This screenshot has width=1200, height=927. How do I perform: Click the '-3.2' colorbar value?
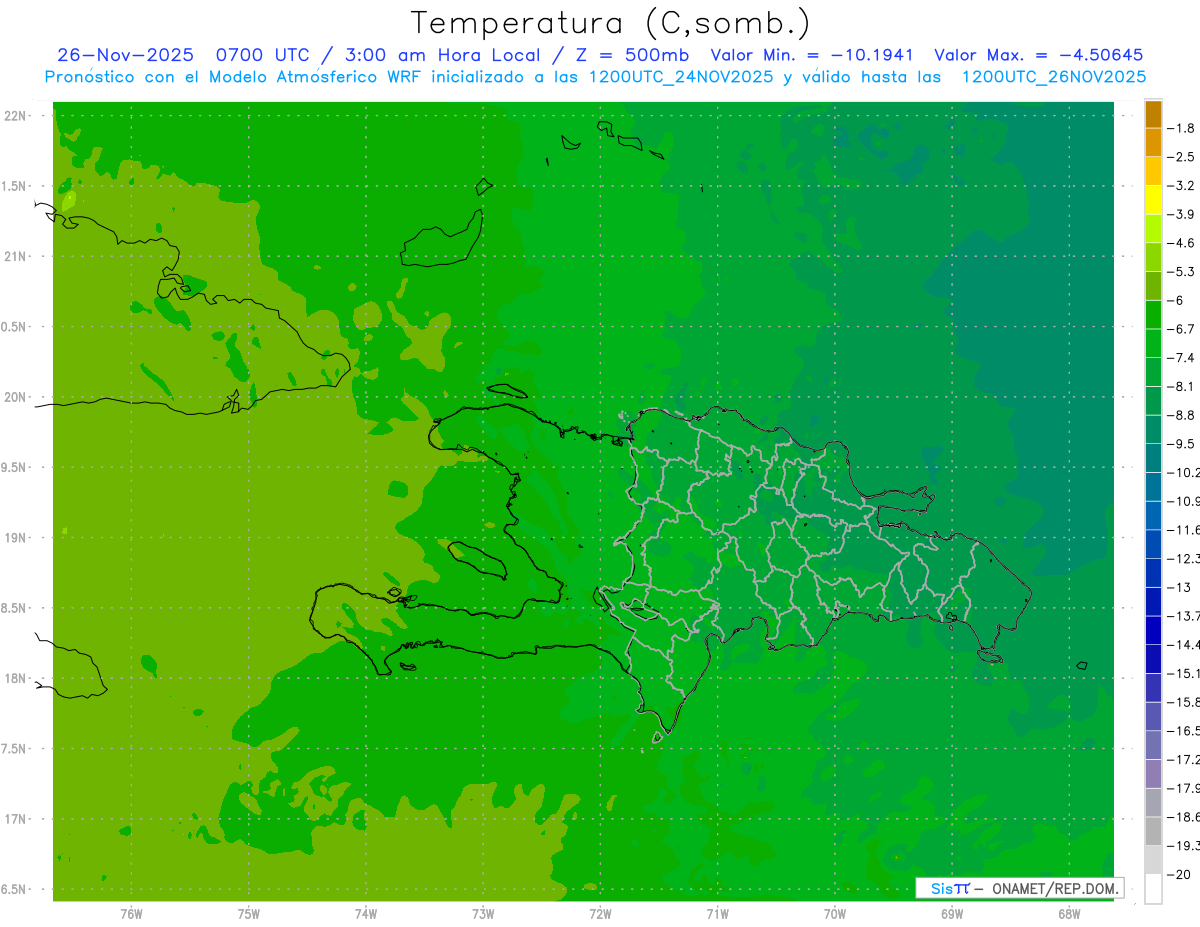click(x=1183, y=185)
